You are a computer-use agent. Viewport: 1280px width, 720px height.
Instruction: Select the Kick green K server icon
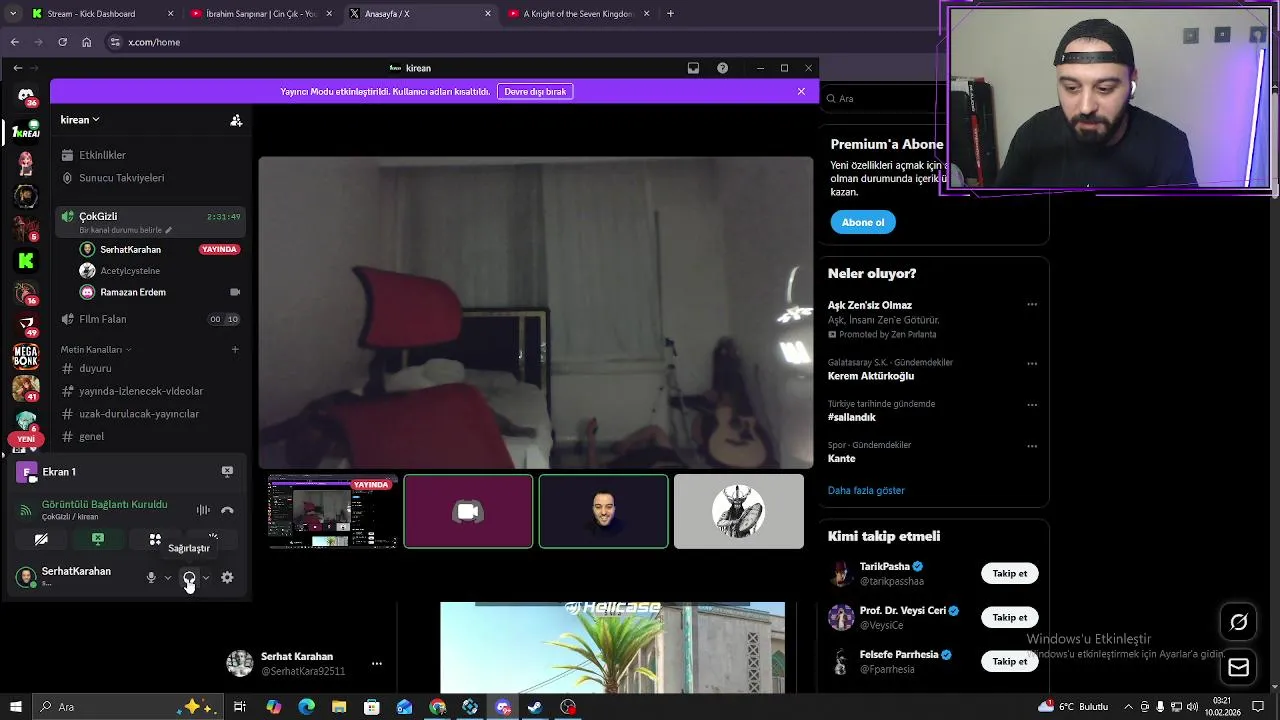(26, 261)
